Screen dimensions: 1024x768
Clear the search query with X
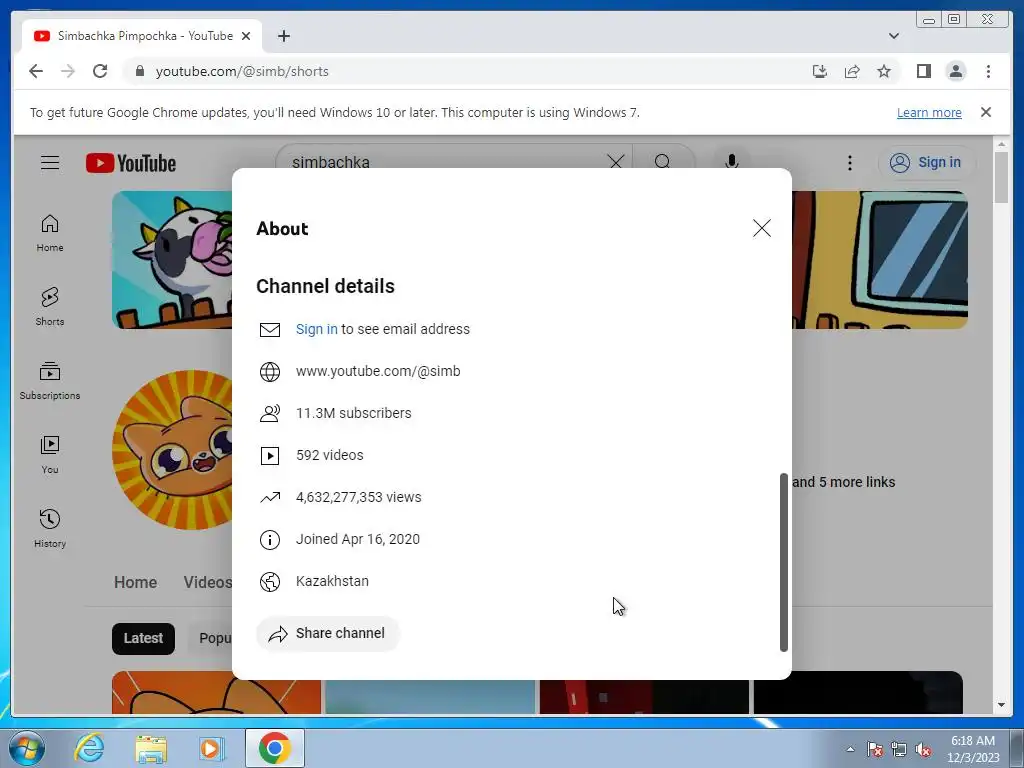point(616,162)
